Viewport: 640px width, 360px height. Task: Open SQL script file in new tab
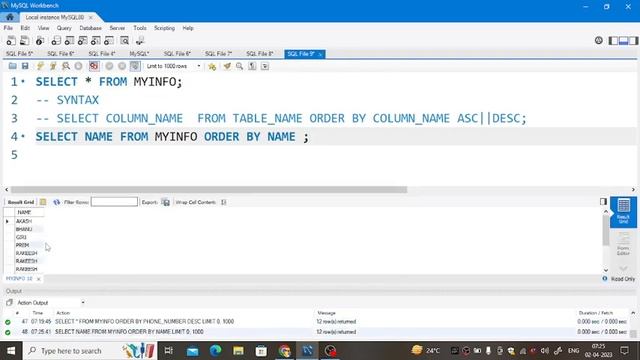(24, 40)
